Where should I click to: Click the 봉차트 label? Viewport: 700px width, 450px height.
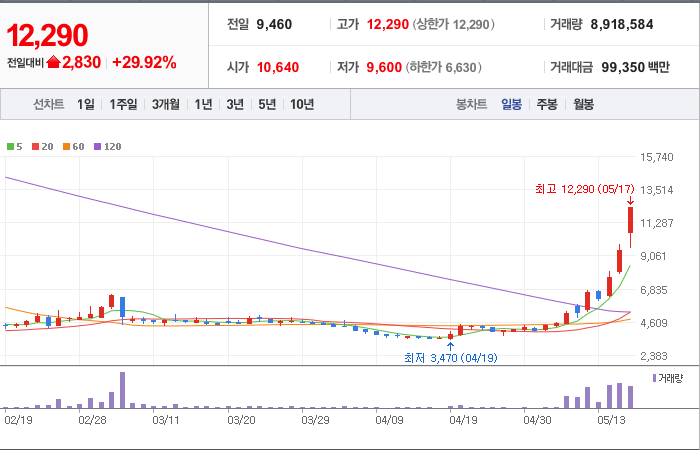(x=471, y=104)
